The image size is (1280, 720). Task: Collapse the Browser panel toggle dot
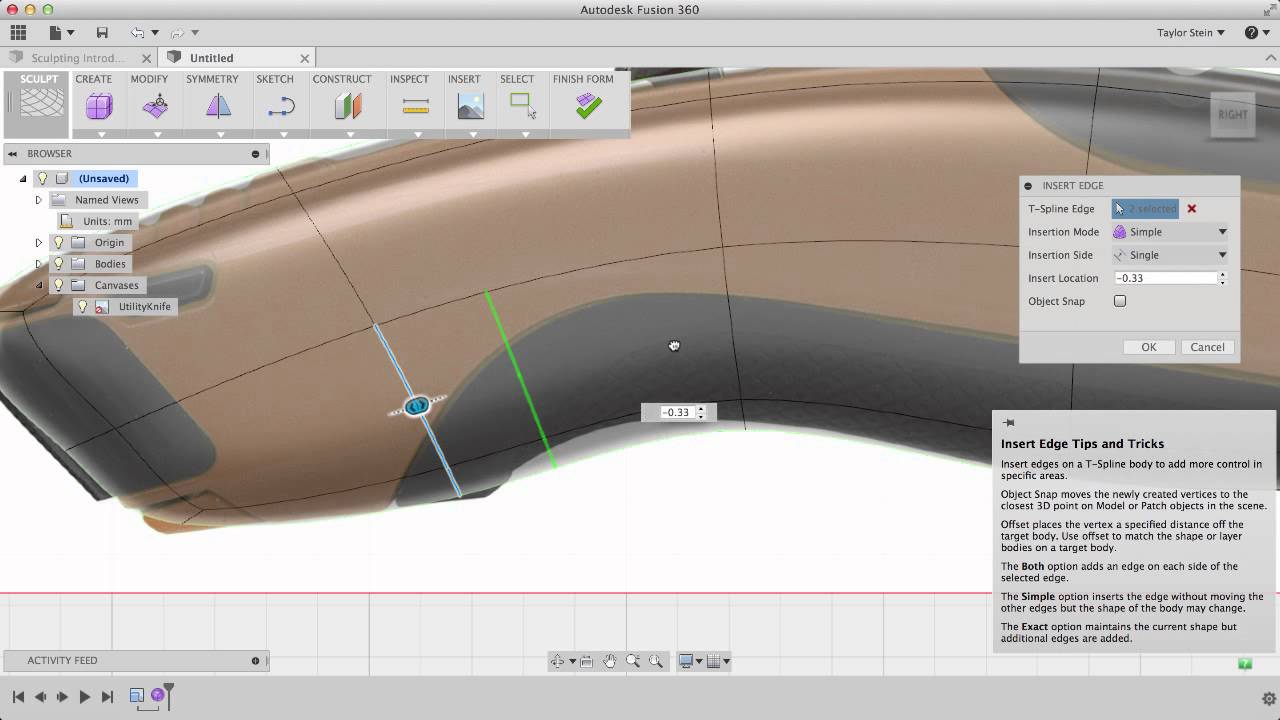[x=255, y=154]
